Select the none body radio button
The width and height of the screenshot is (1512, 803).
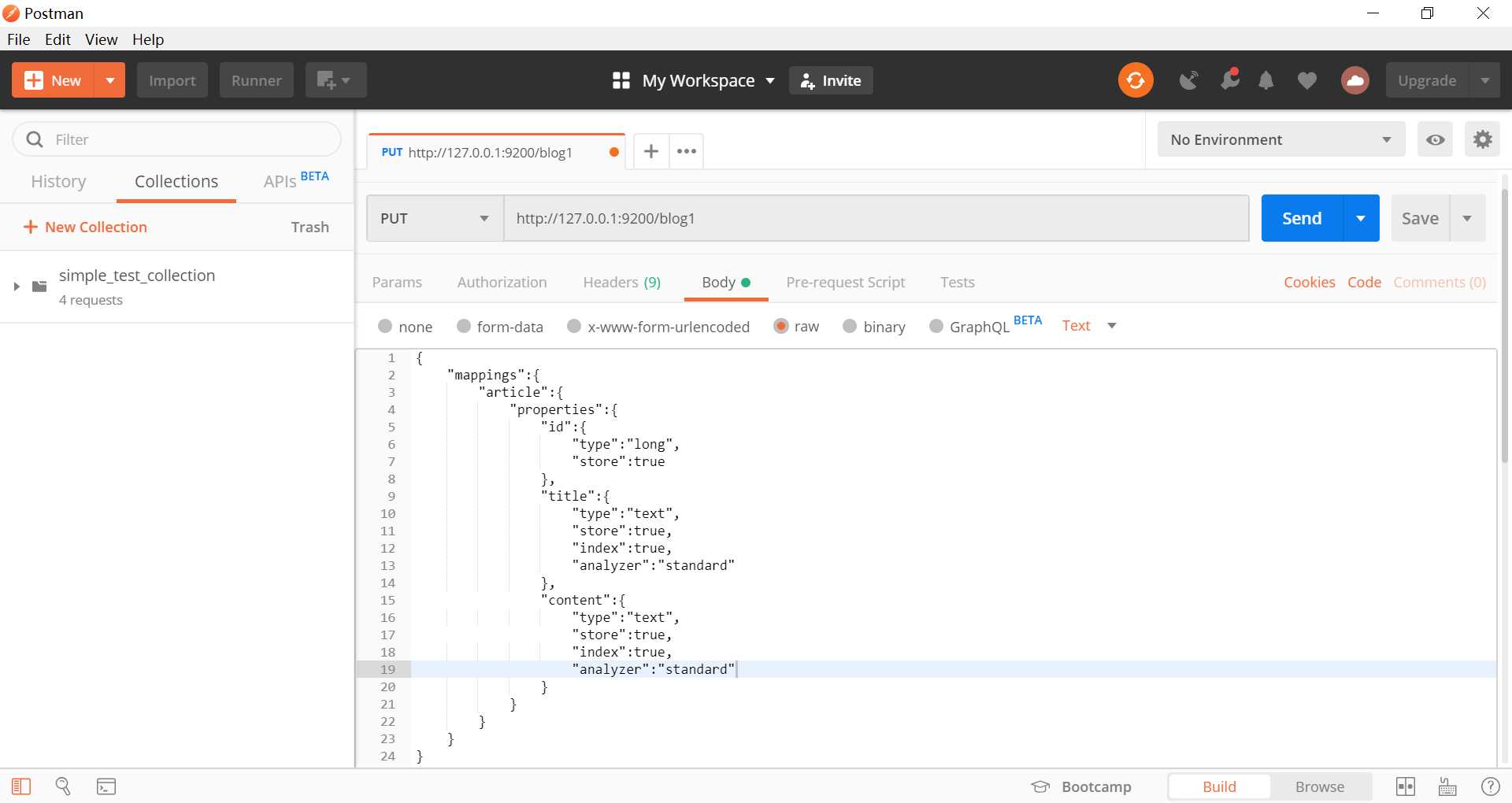385,326
